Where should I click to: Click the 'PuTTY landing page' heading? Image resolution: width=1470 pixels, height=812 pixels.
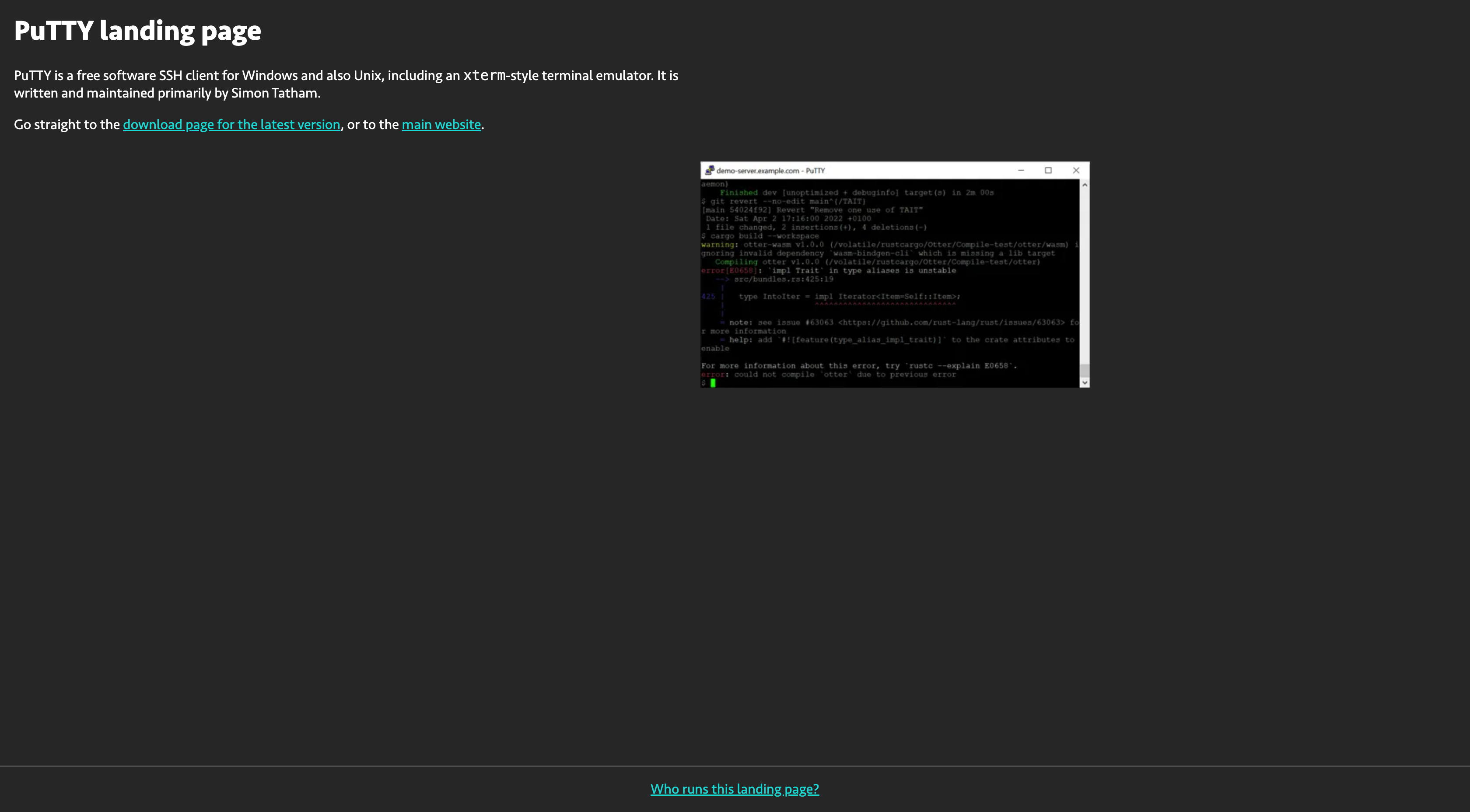tap(137, 31)
